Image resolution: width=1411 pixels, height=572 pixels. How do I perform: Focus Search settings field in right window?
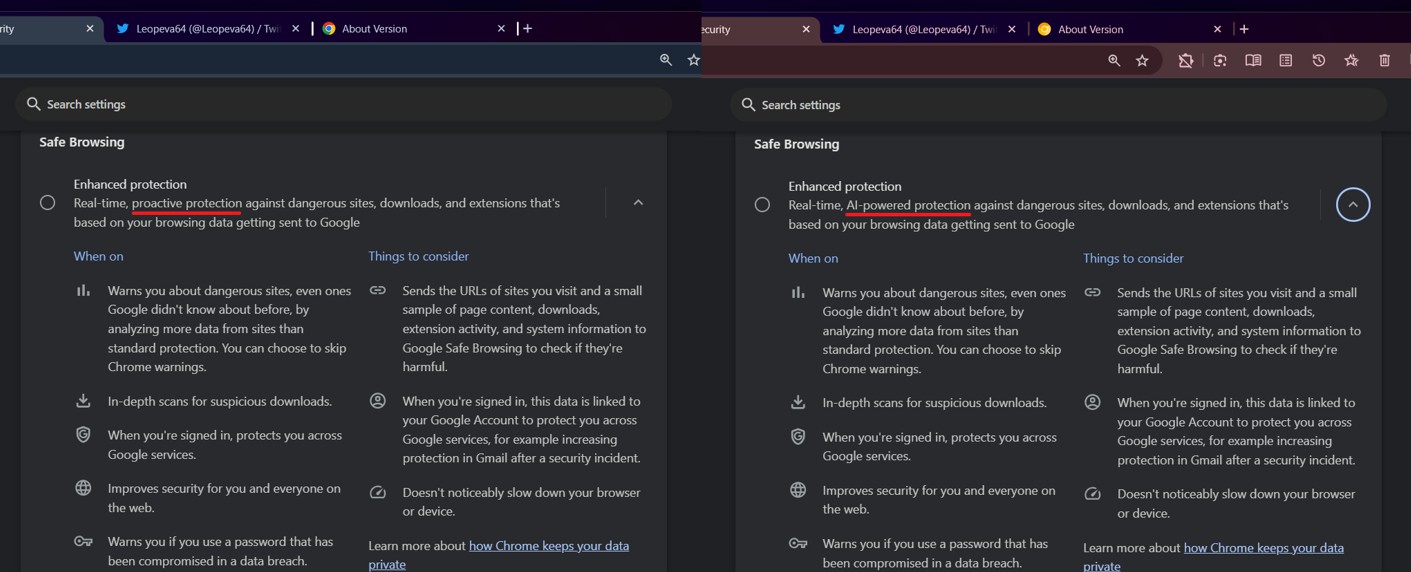[1058, 105]
